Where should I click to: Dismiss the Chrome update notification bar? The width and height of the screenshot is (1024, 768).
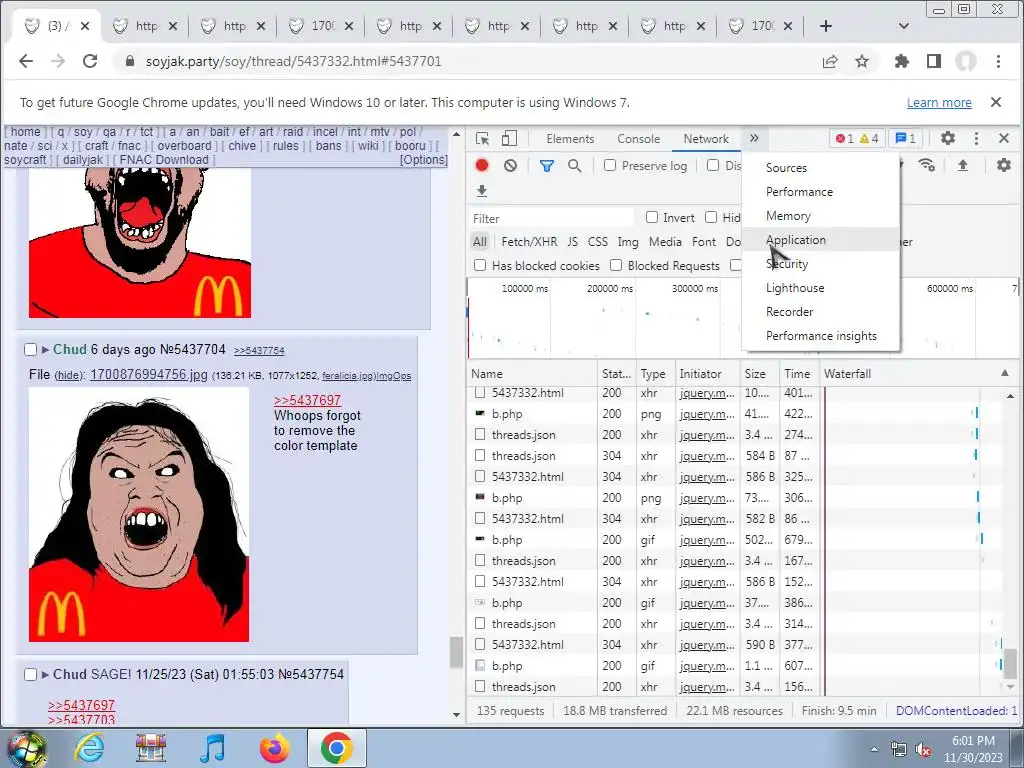coord(995,102)
